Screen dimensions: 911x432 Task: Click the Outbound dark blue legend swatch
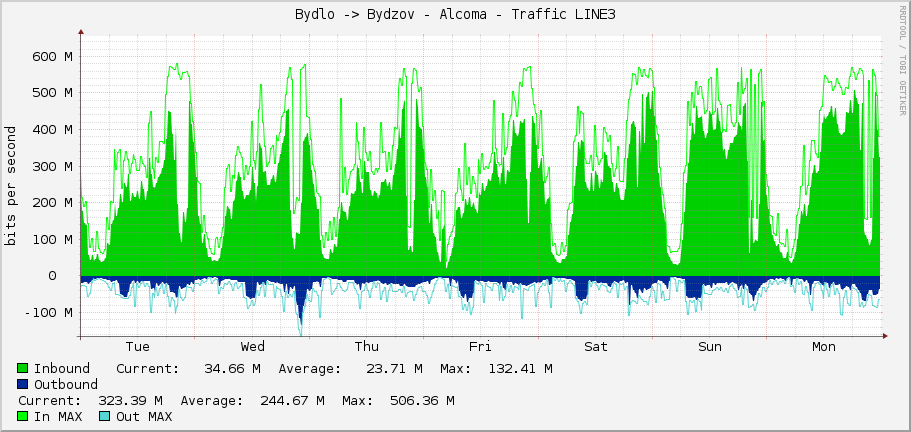point(23,384)
